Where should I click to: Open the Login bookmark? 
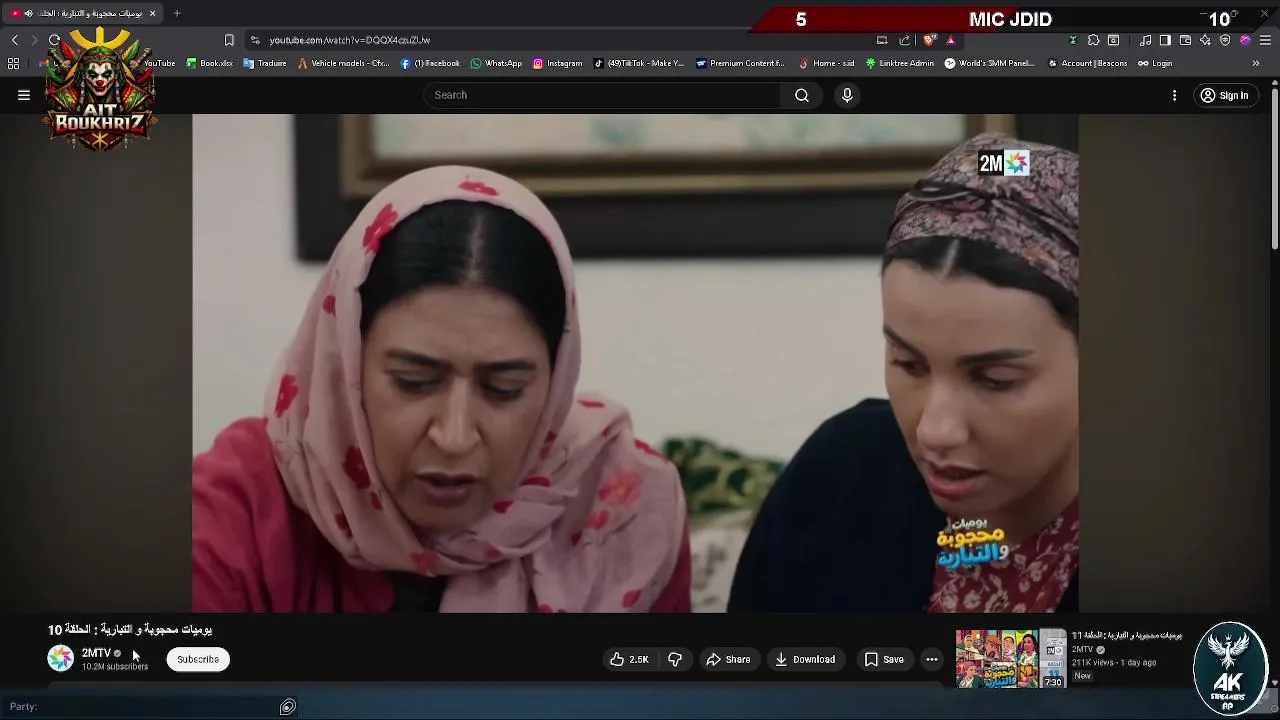point(1155,63)
